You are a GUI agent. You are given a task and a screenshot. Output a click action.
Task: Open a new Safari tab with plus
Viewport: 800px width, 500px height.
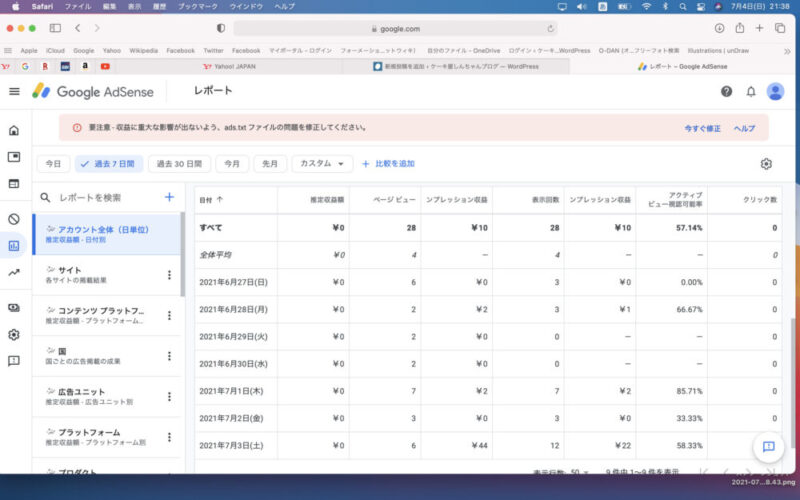pos(759,29)
